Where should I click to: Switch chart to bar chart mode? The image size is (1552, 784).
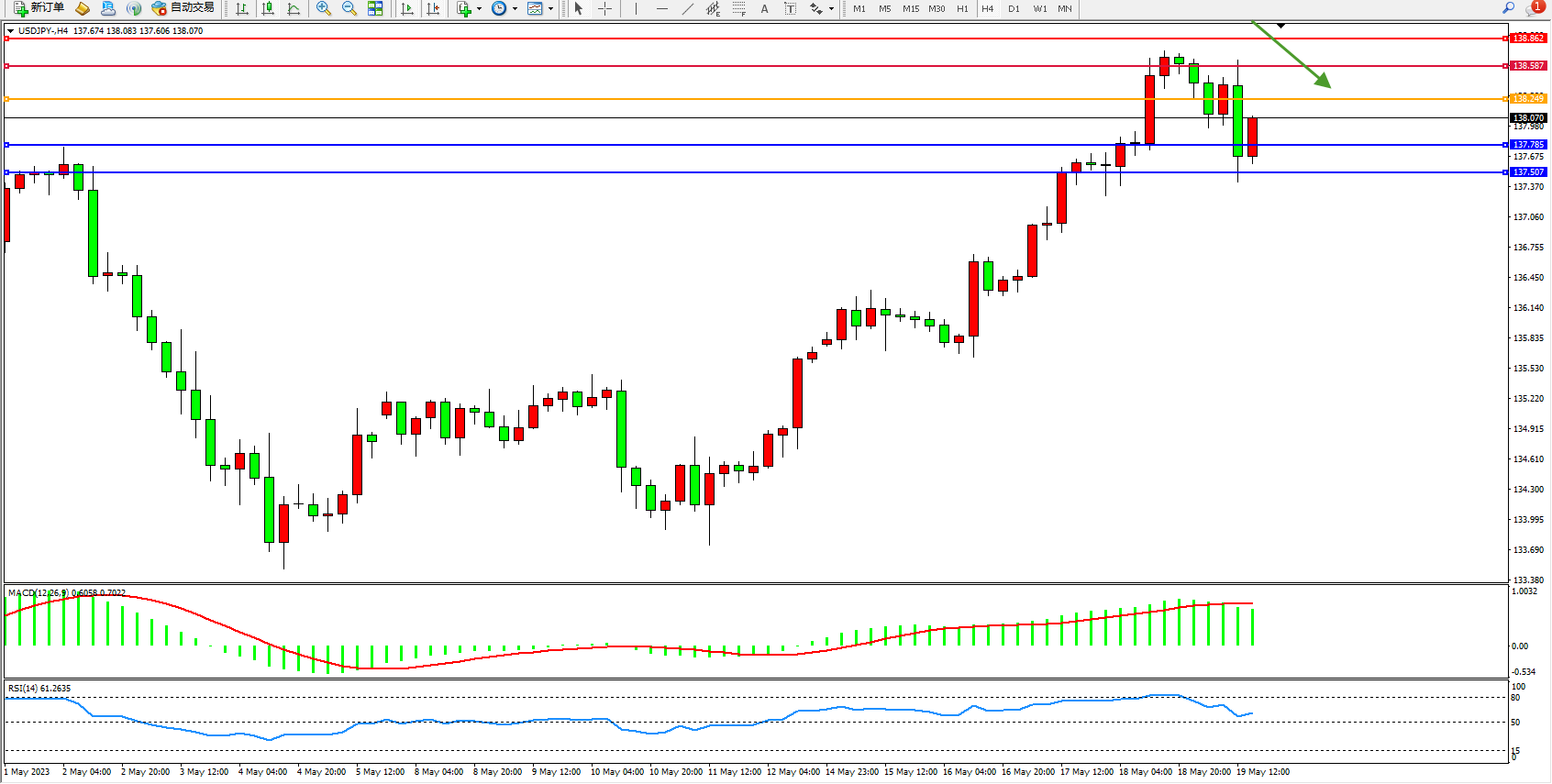[242, 8]
